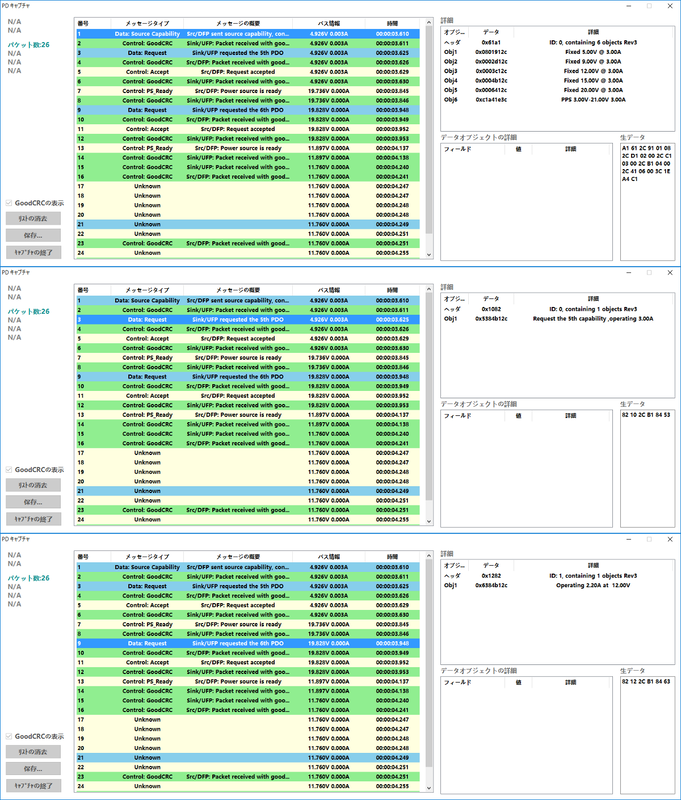The image size is (681, 800).
Task: Click 保存... button in middle window
Action: (33, 502)
